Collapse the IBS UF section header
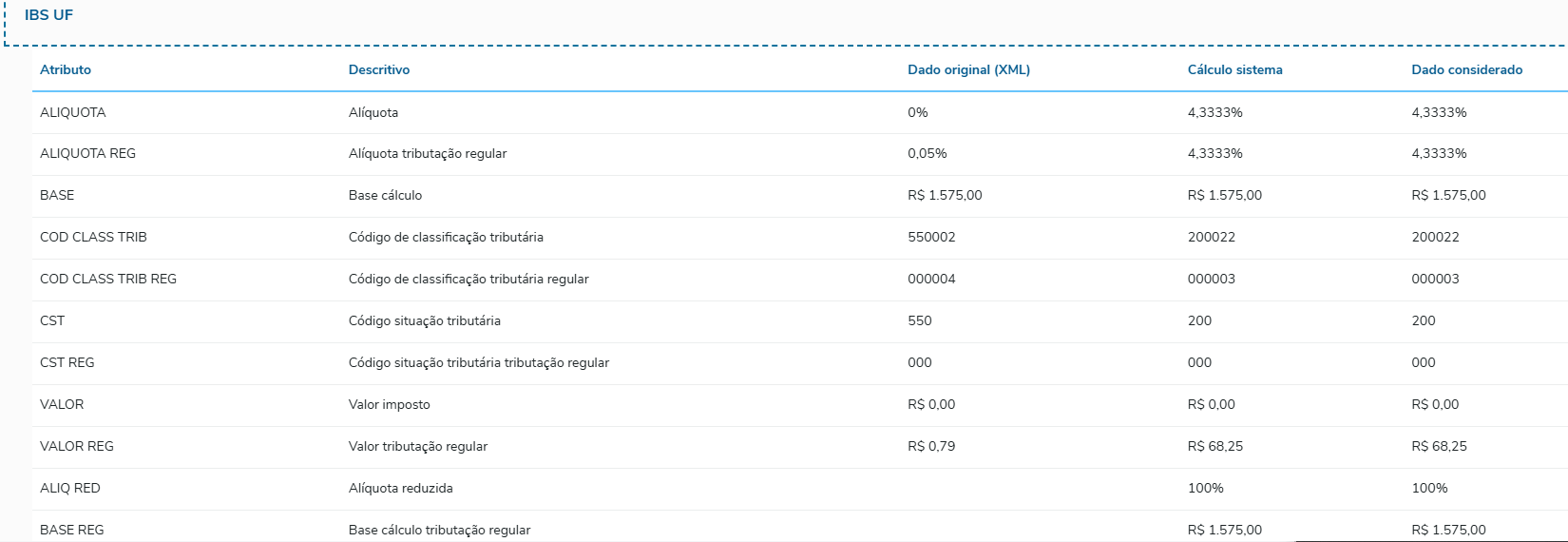The width and height of the screenshot is (1568, 542). tap(48, 15)
